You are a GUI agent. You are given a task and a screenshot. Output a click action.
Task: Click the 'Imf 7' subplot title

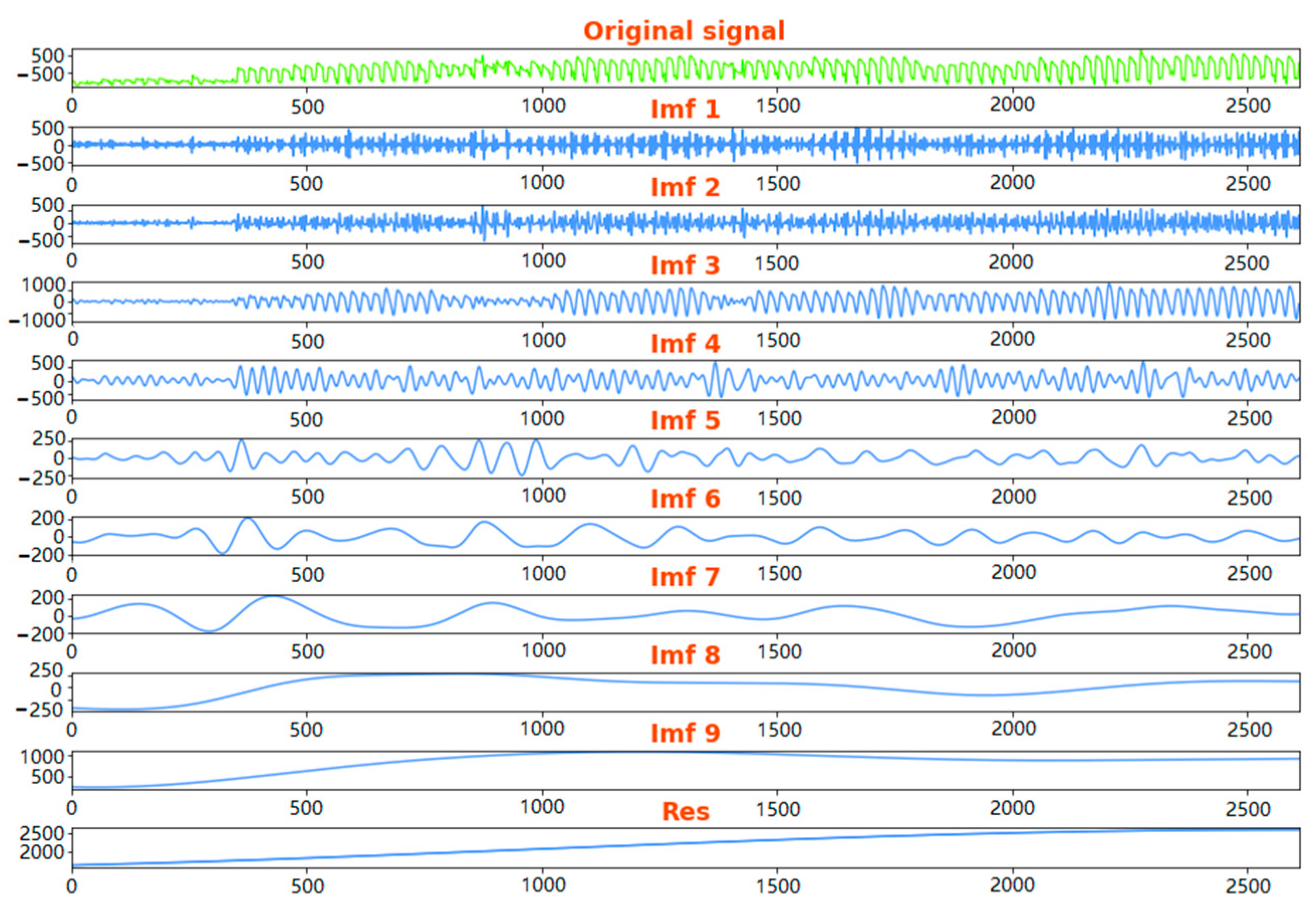[x=685, y=577]
